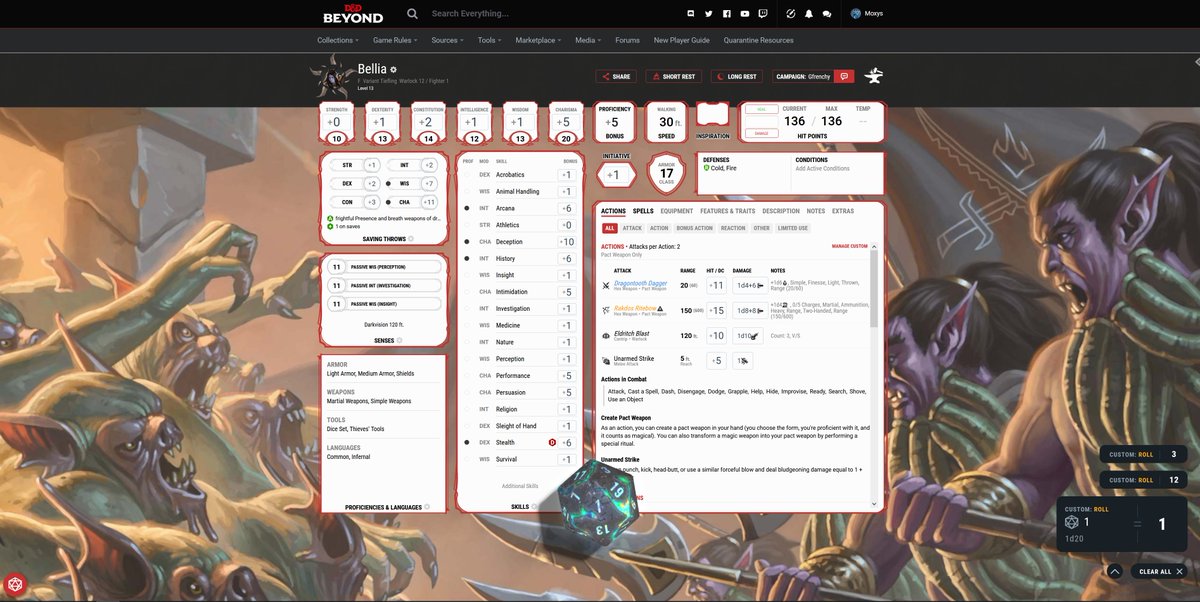Click the anvil builder icon
1200x602 pixels.
[873, 76]
